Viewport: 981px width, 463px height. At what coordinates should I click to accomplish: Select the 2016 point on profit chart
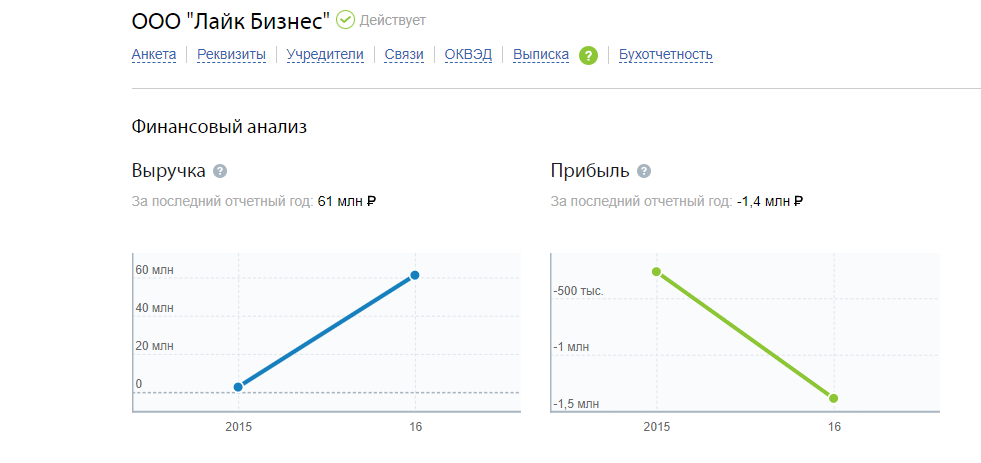[833, 398]
